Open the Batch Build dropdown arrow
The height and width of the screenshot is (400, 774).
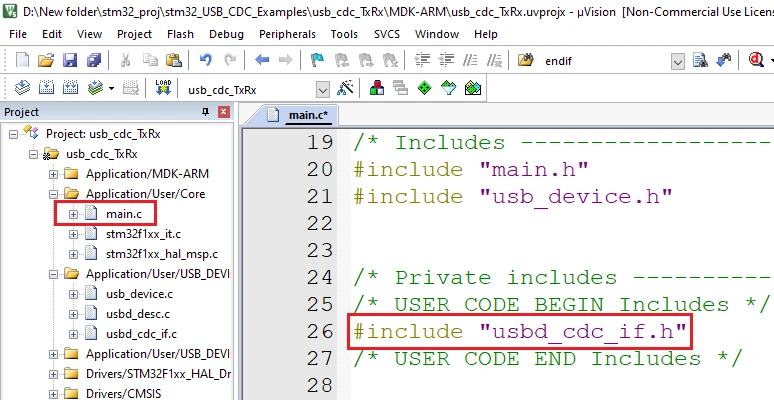112,89
